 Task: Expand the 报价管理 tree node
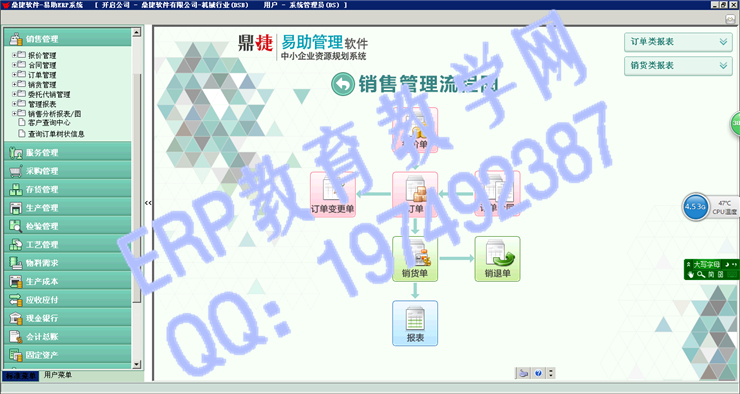pos(14,55)
